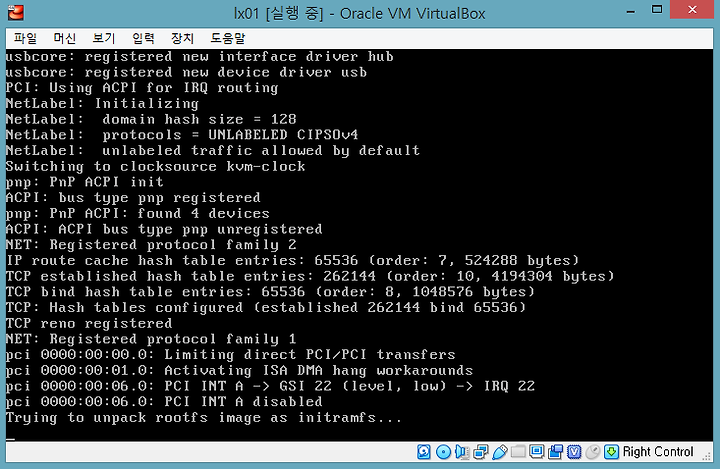This screenshot has height=469, width=720.
Task: Click the 'Trying to unpack rootfs image' line
Action: coord(203,418)
